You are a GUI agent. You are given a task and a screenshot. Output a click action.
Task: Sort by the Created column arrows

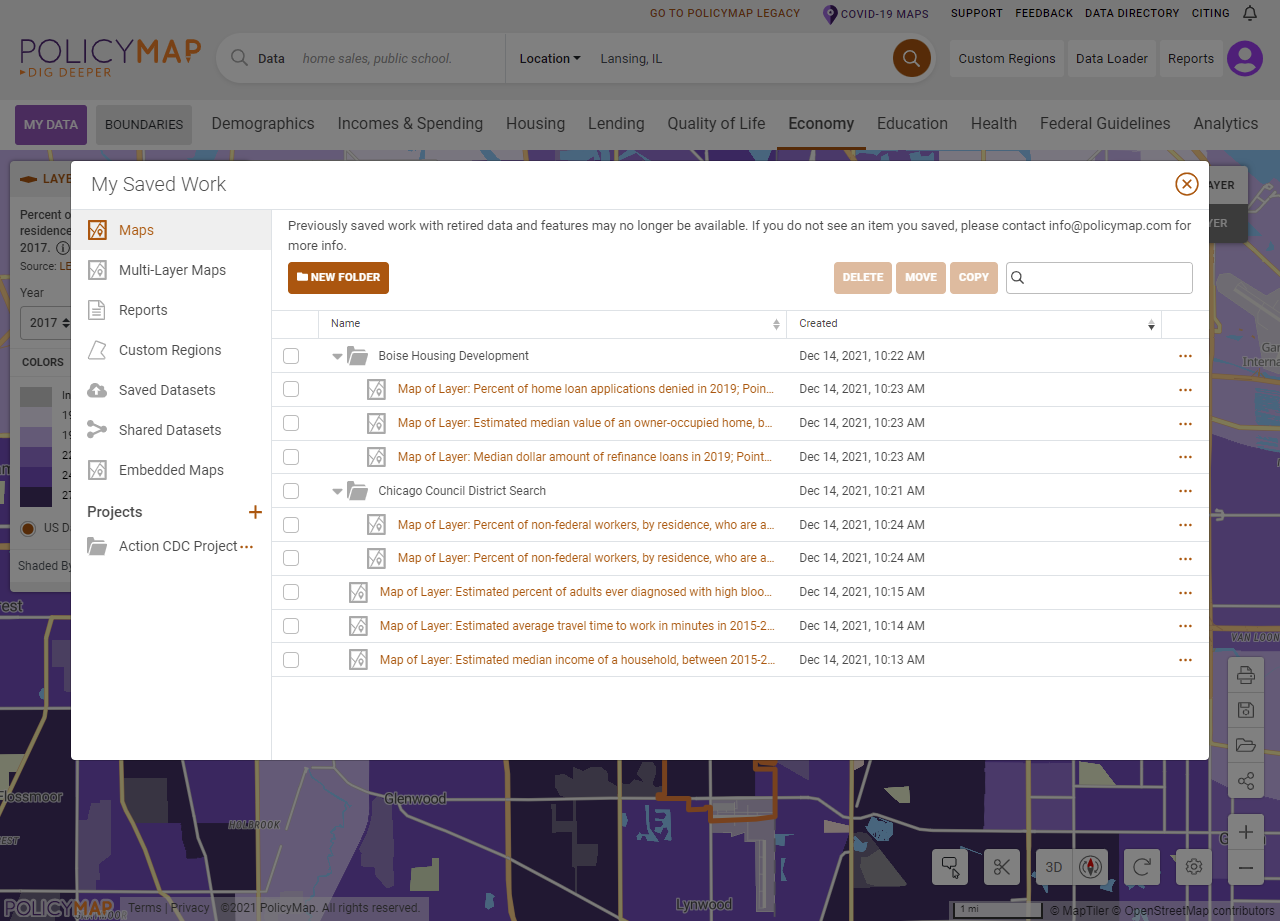click(1151, 324)
